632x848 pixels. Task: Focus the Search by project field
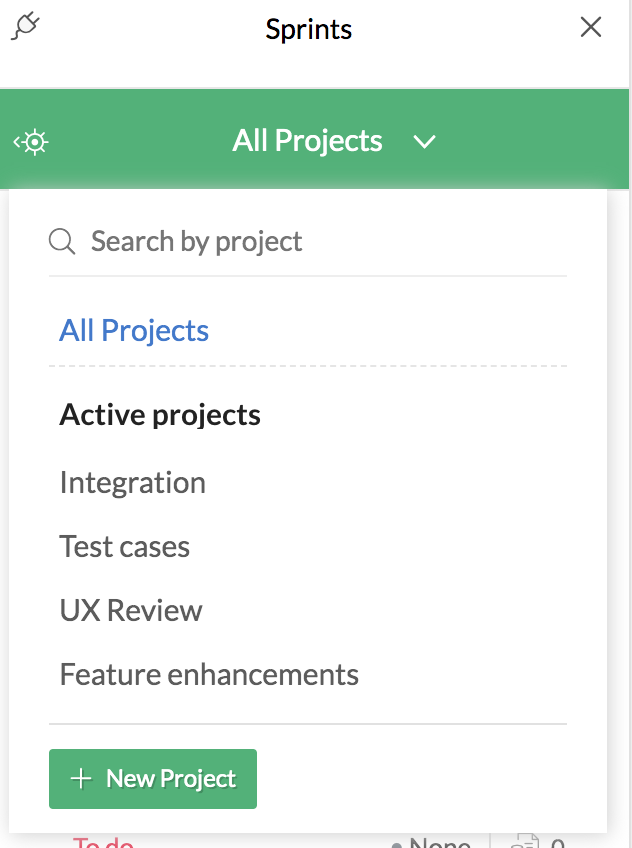coord(300,241)
